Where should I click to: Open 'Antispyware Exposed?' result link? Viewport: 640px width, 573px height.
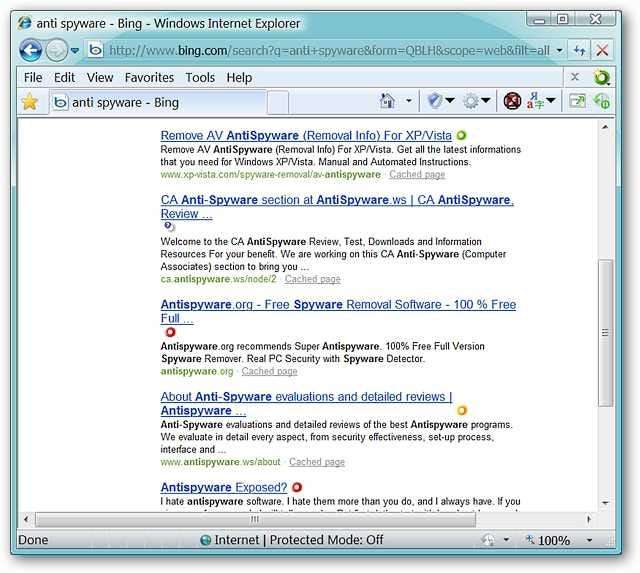[x=224, y=488]
